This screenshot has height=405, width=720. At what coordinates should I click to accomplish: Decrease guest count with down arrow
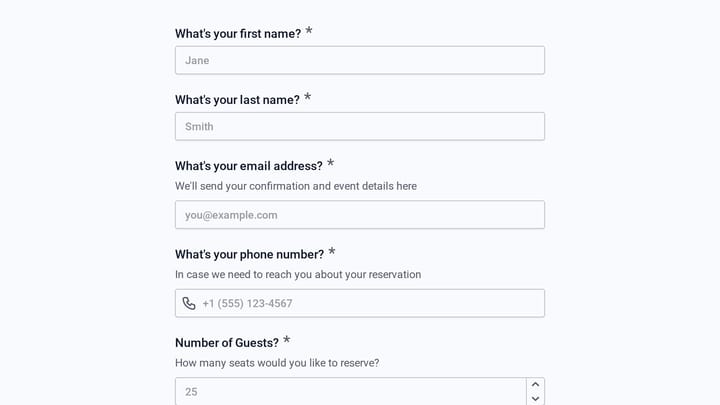(x=535, y=398)
